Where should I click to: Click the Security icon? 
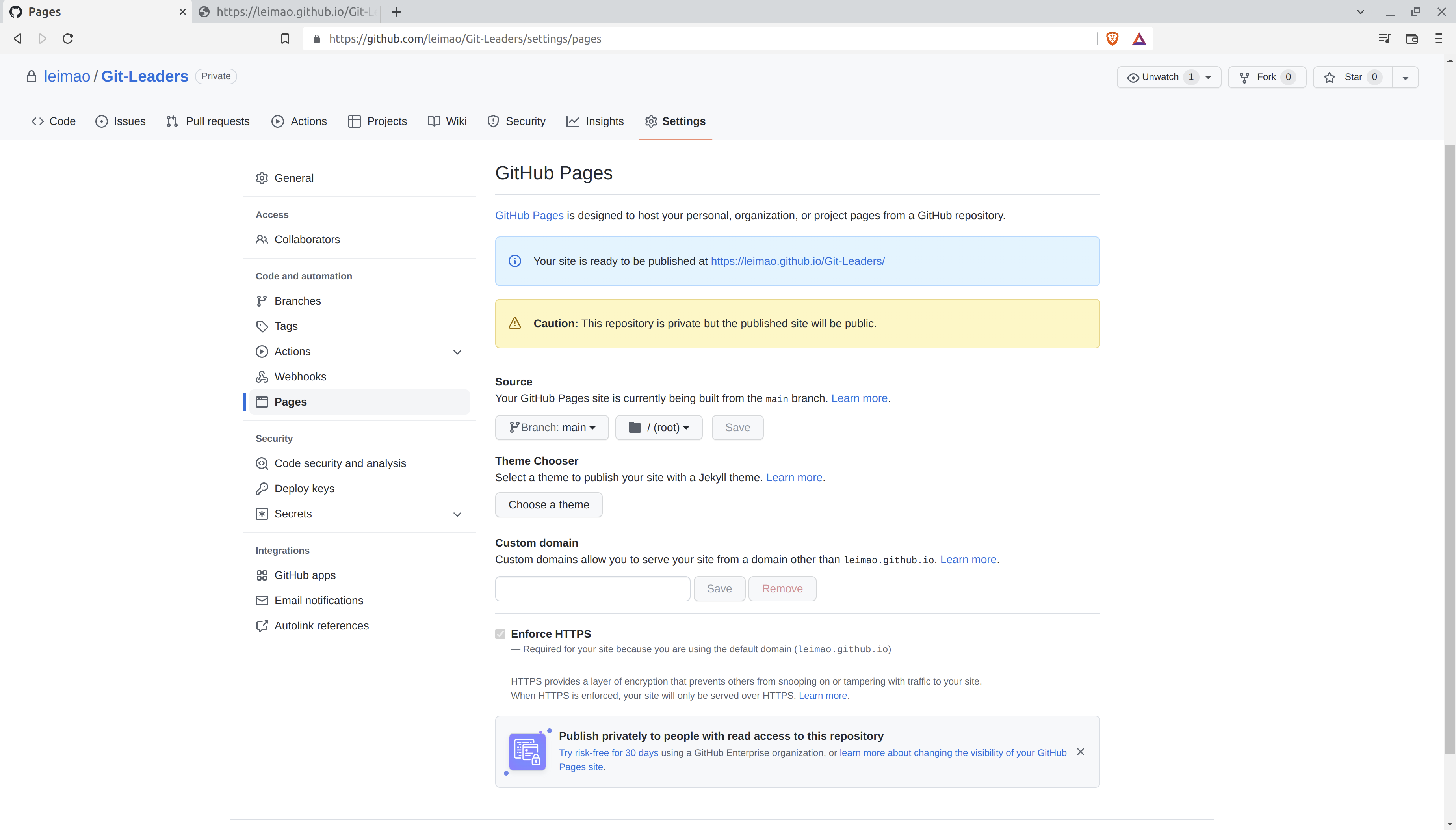point(492,121)
